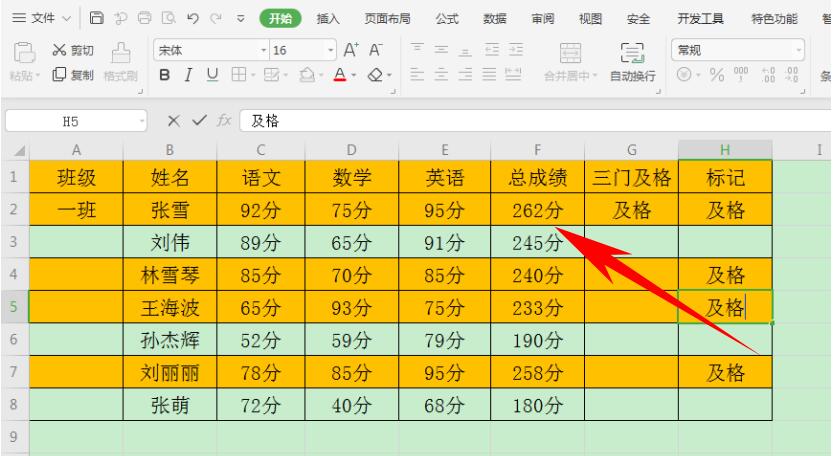Click the justify alignment icon
833x456 pixels.
[x=489, y=74]
